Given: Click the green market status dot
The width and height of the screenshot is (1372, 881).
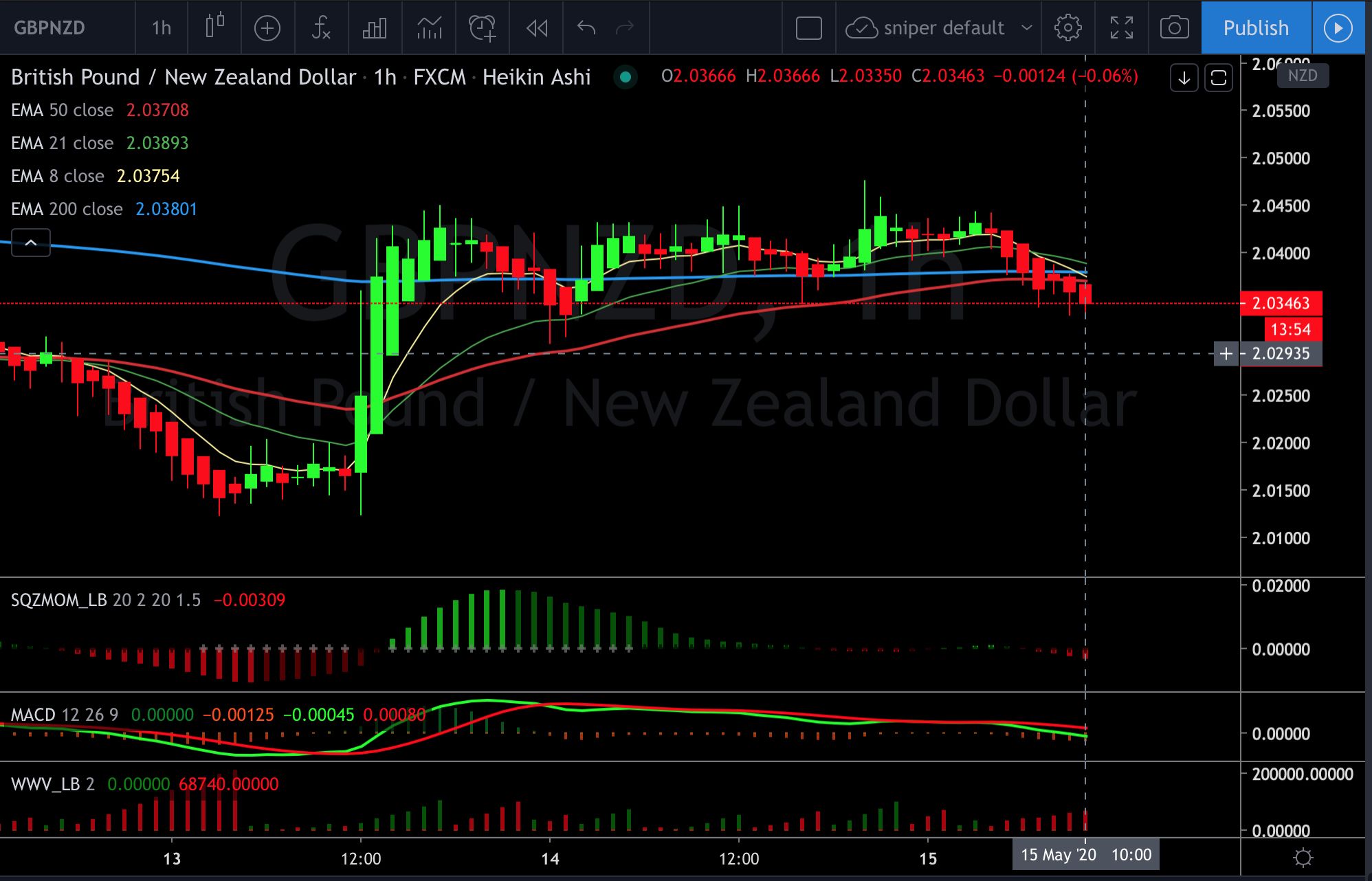Looking at the screenshot, I should [x=626, y=77].
